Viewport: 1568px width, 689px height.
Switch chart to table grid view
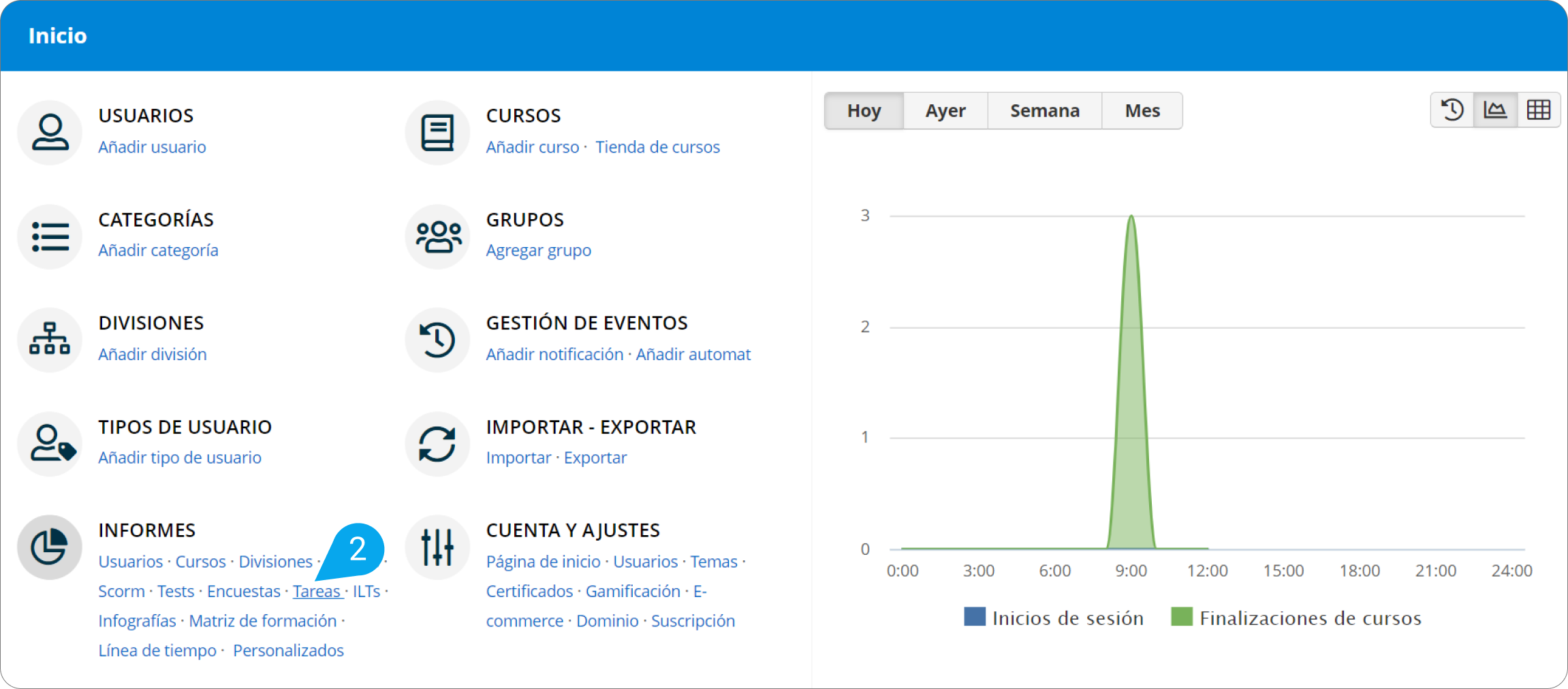click(x=1538, y=110)
